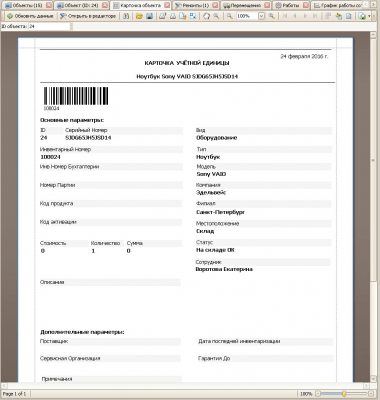Expand the export dropdown arrow at toolbar end
Screen dimensions: 380x400
click(369, 16)
